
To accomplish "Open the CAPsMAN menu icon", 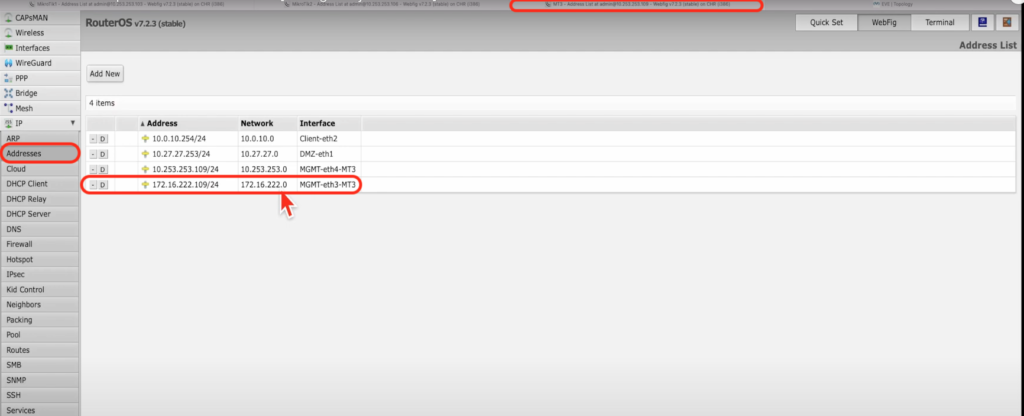I will [8, 18].
